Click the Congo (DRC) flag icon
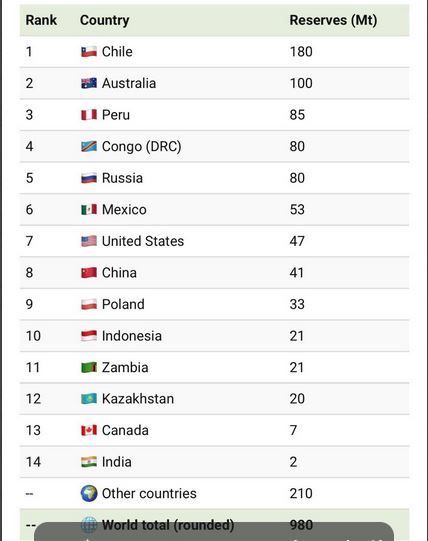428x541 pixels. (x=89, y=146)
